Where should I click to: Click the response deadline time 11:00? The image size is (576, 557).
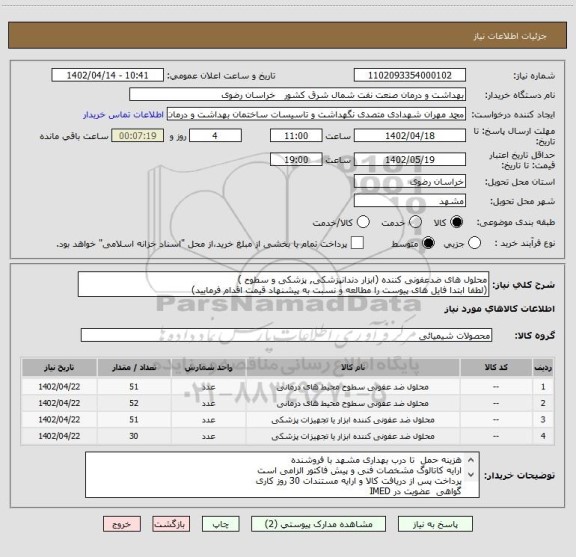pos(296,135)
